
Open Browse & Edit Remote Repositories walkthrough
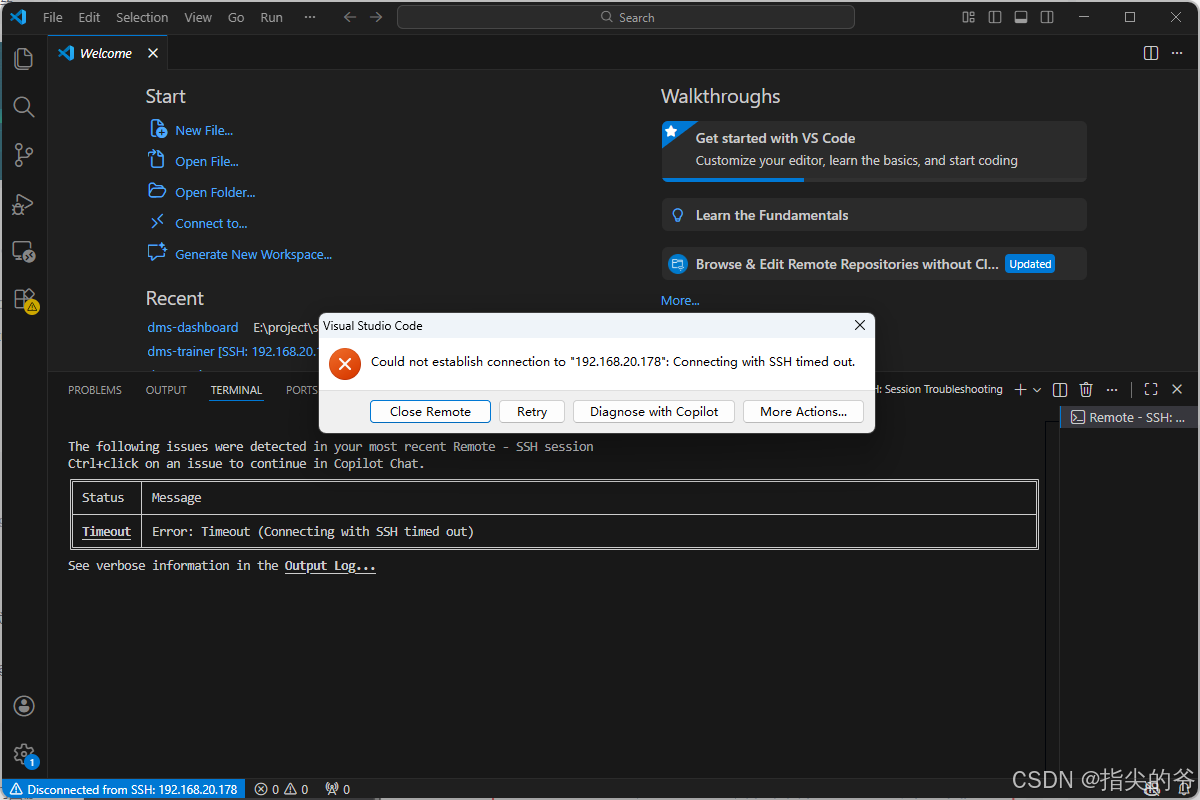click(x=874, y=264)
